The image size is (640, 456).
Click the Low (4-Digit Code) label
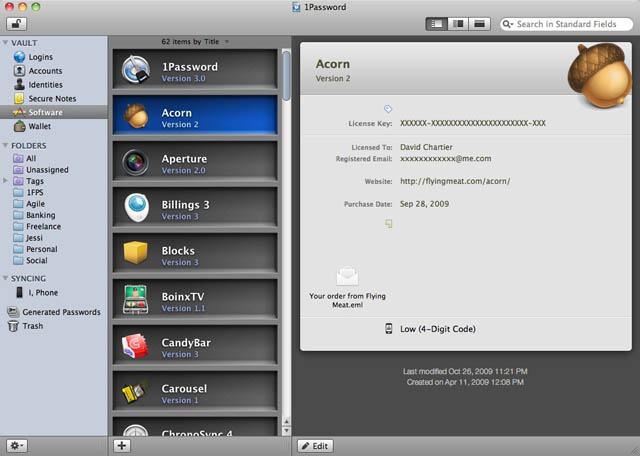coord(438,329)
